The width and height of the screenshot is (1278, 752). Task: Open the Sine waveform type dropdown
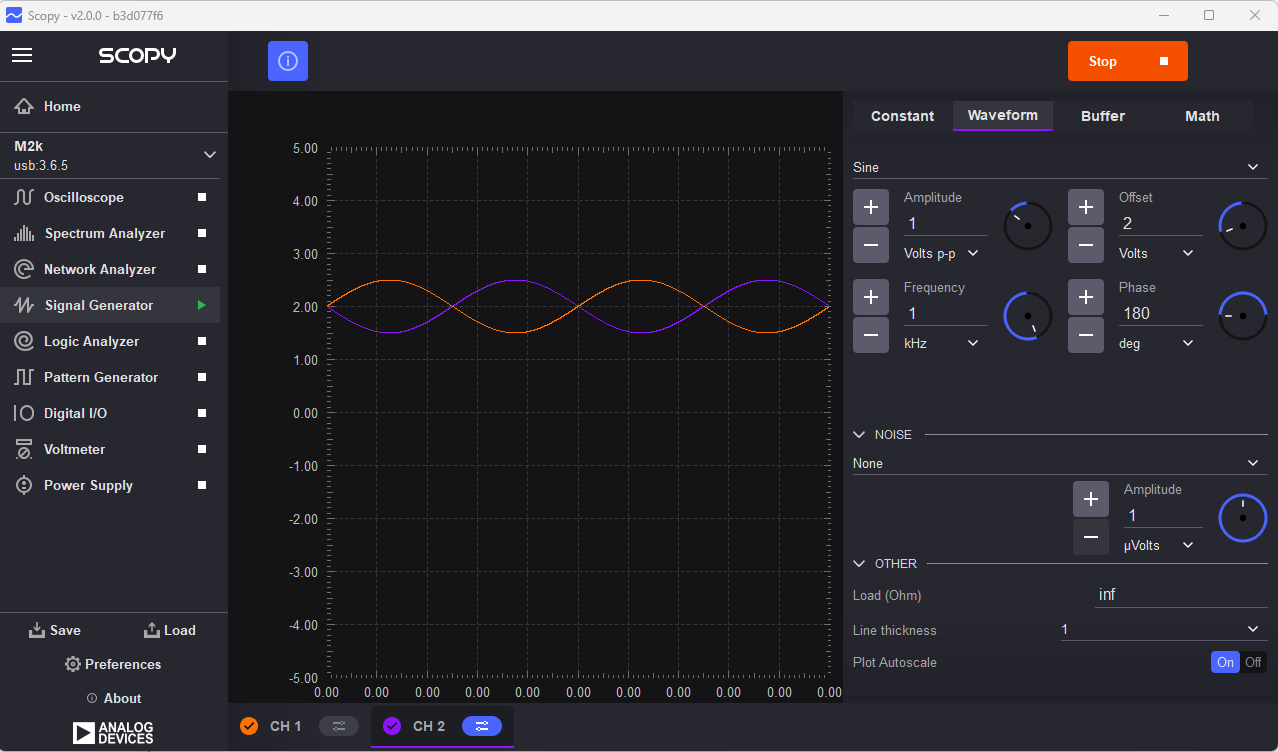(1060, 167)
